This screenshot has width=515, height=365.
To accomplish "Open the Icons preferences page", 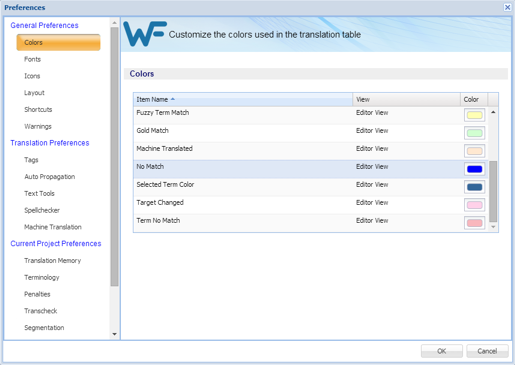I will click(32, 76).
